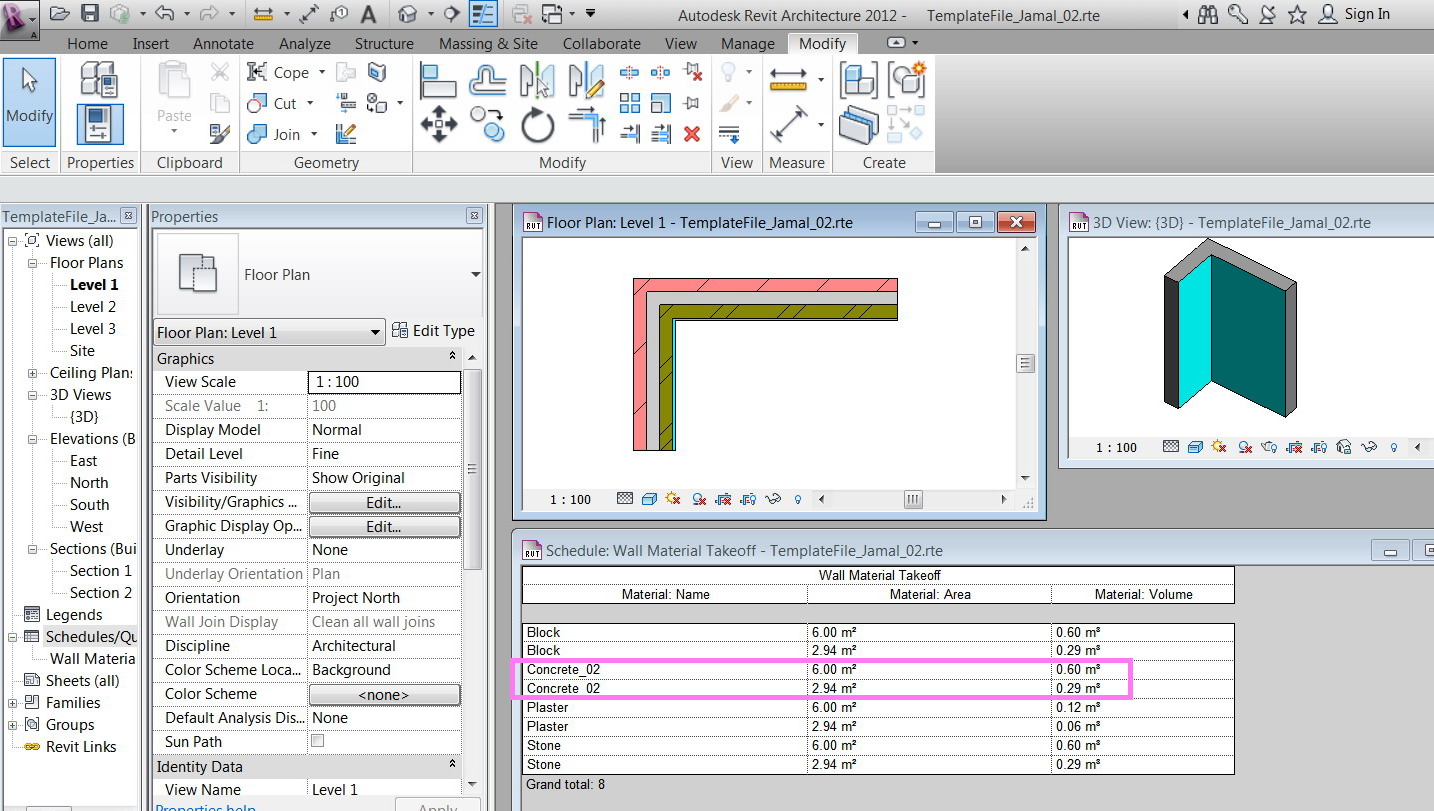The image size is (1434, 811).
Task: Toggle the Properties palette ribbon button
Action: (99, 124)
